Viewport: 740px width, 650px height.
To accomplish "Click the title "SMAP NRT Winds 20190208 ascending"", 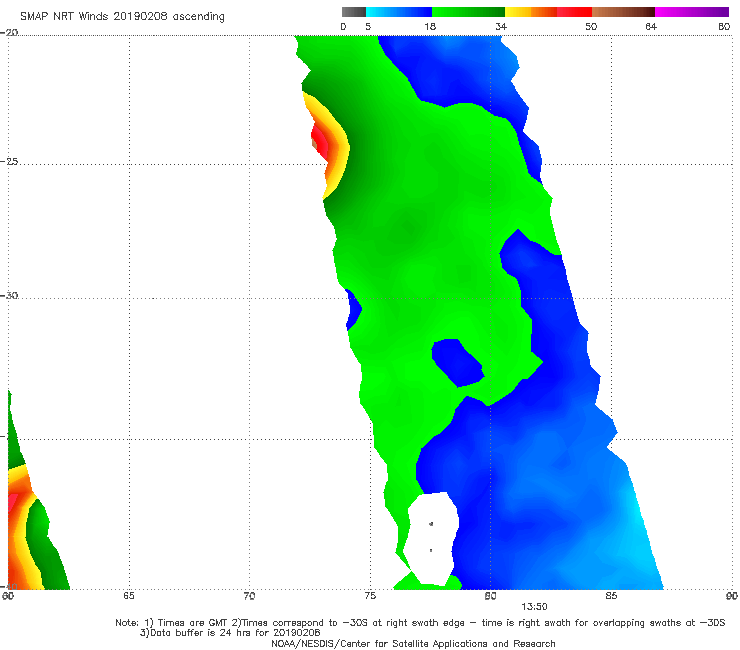I will point(122,16).
